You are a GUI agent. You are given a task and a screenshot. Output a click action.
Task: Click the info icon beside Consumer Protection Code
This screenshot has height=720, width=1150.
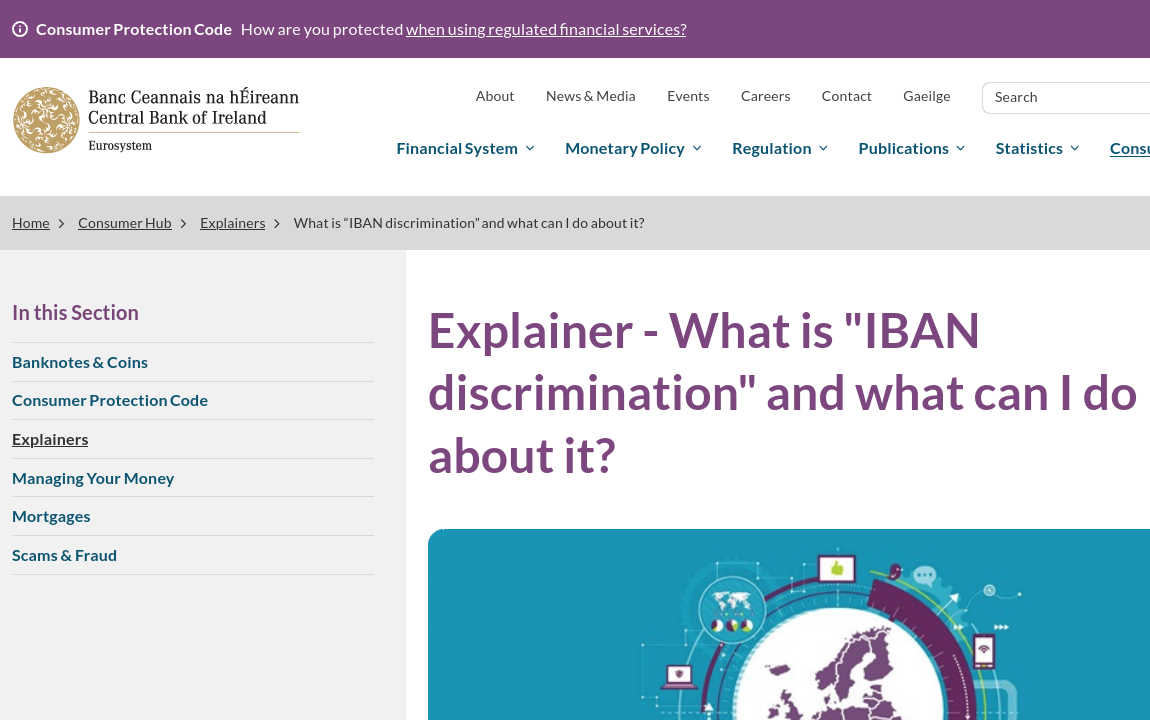point(20,29)
